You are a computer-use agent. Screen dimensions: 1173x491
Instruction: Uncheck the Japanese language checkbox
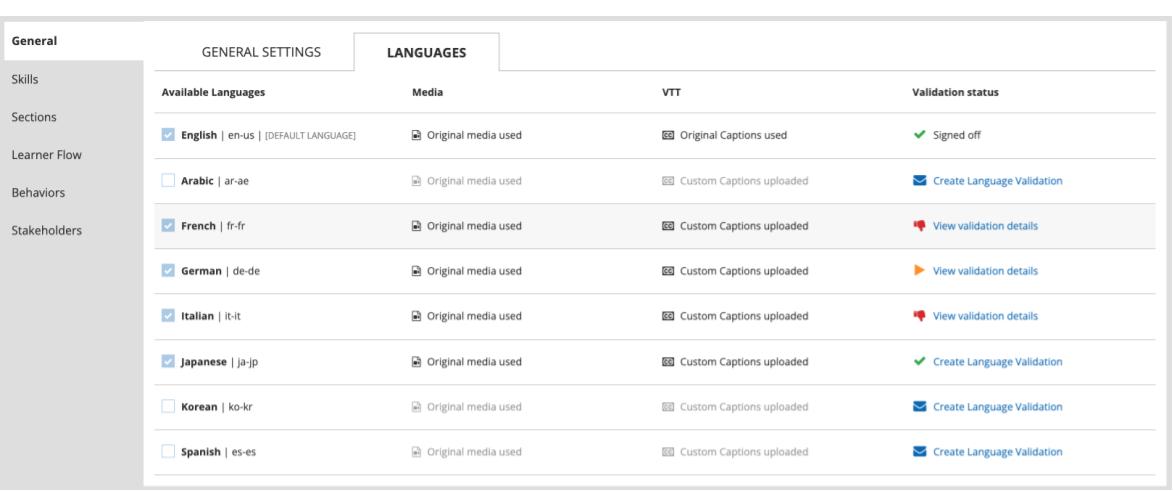click(x=168, y=361)
